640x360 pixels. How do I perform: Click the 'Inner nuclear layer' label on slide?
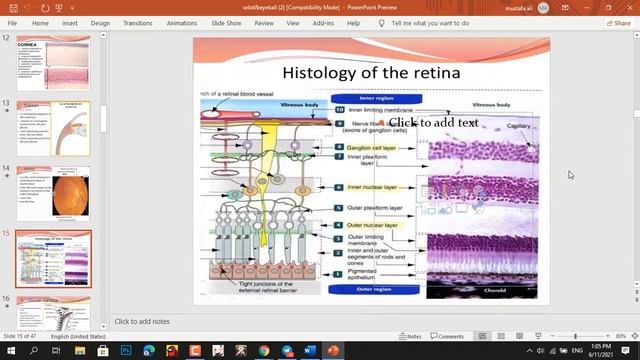click(x=372, y=187)
